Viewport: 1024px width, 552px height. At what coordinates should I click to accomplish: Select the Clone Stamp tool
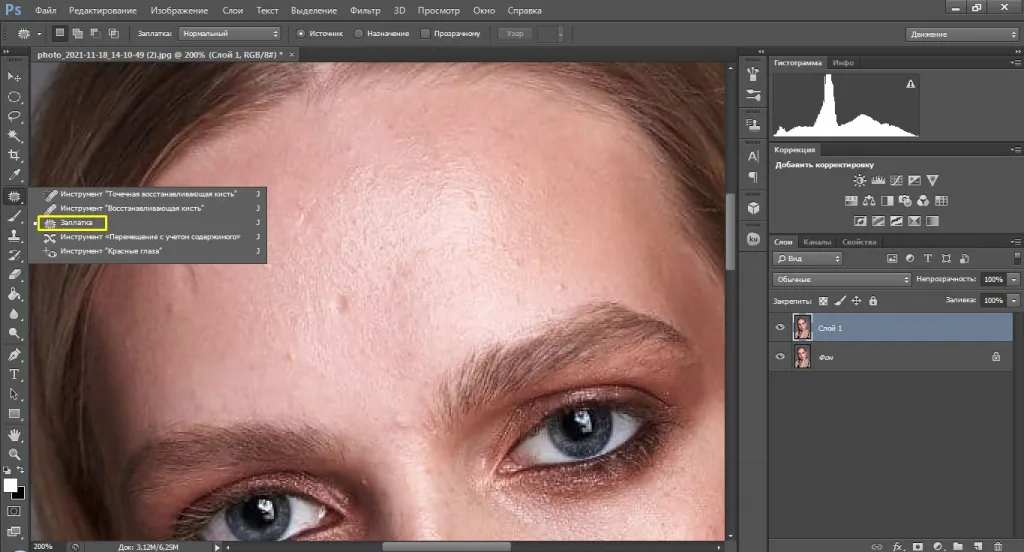pyautogui.click(x=14, y=236)
